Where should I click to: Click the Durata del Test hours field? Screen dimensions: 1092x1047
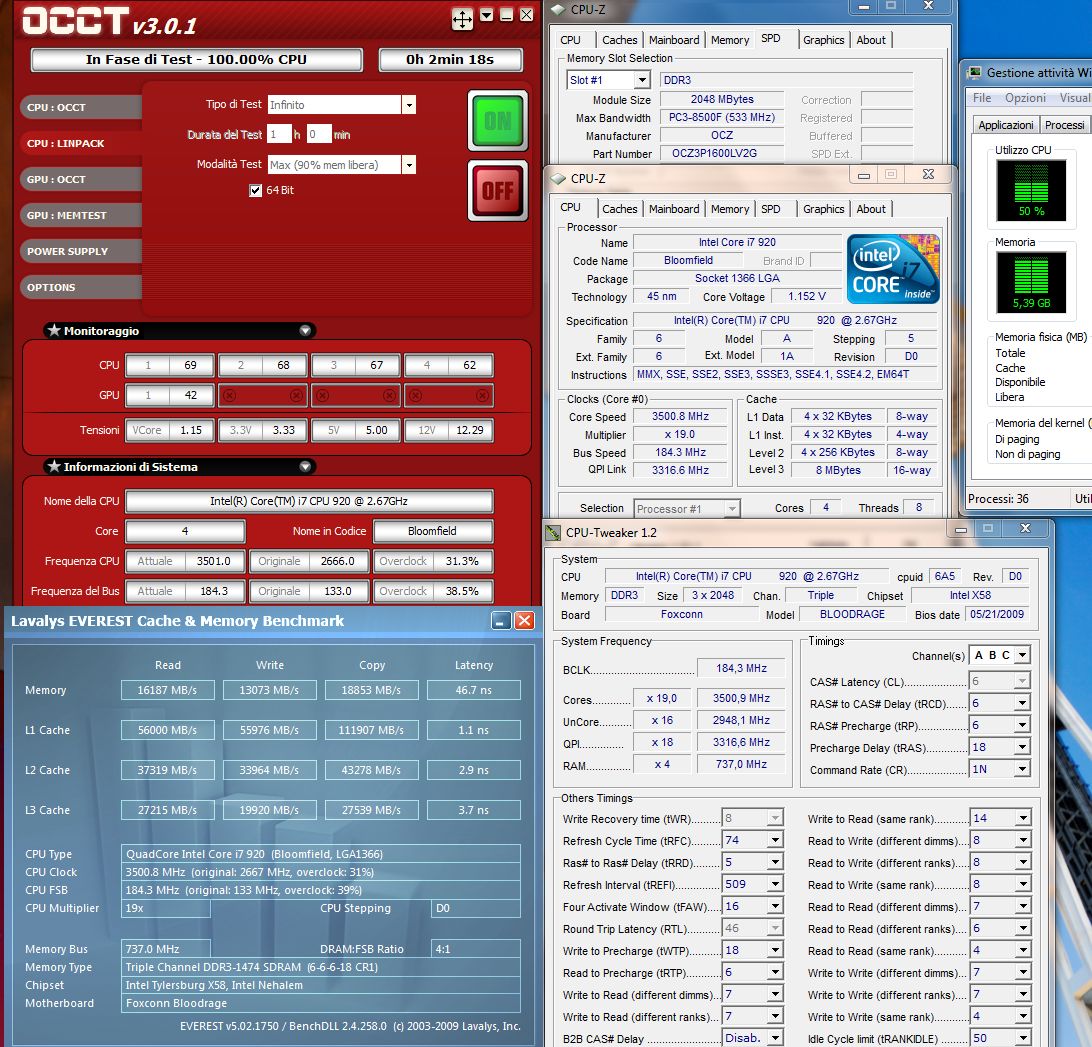click(279, 134)
